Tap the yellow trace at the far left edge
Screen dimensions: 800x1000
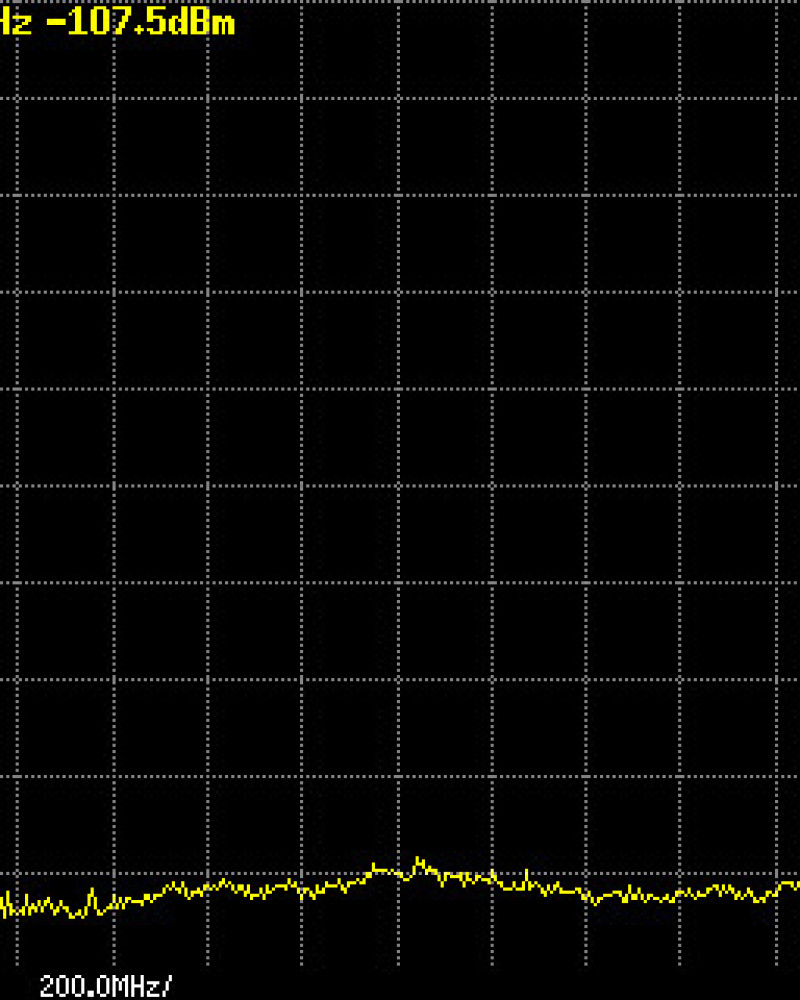5,905
